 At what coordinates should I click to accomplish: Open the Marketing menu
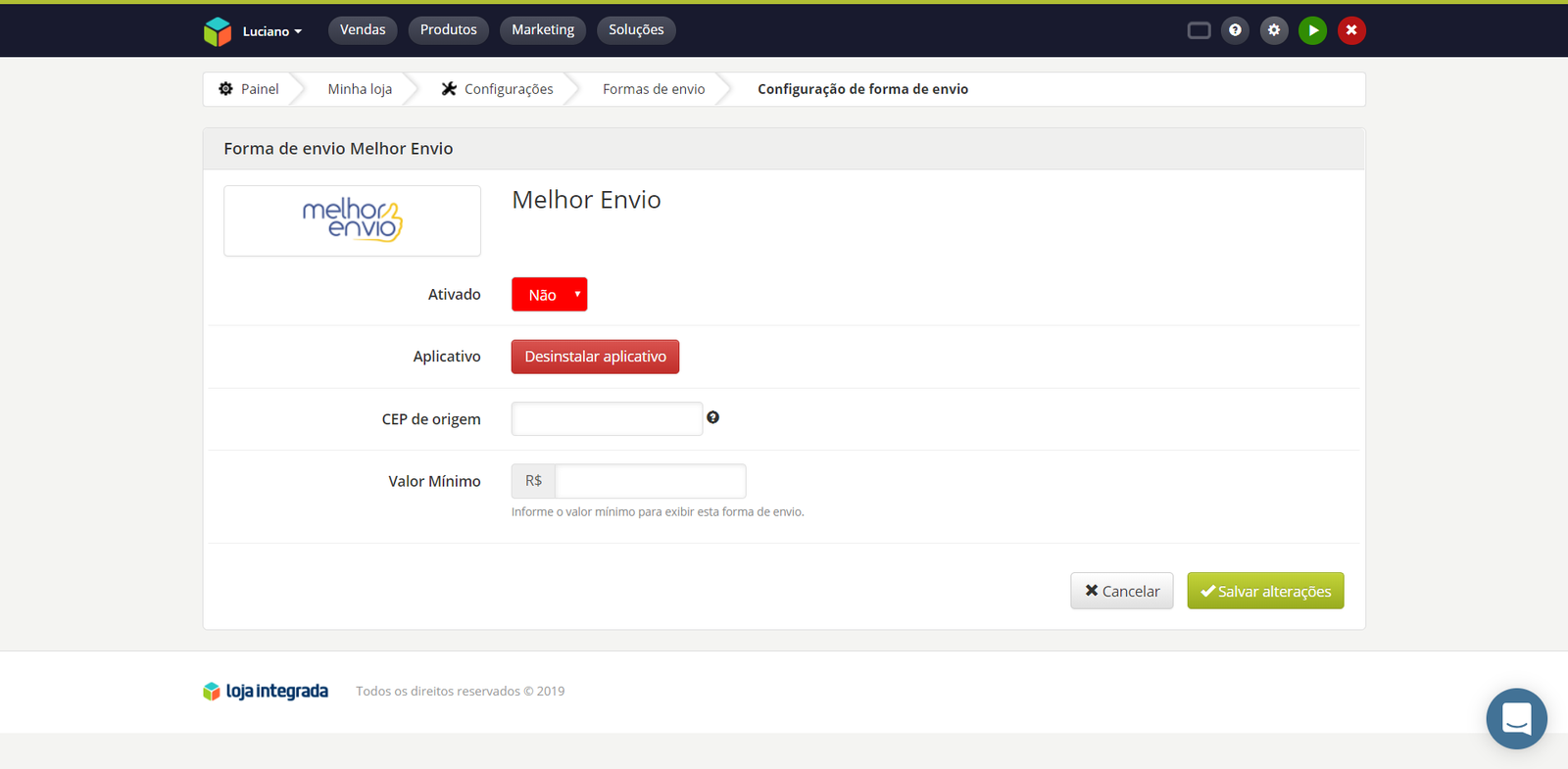pos(542,30)
